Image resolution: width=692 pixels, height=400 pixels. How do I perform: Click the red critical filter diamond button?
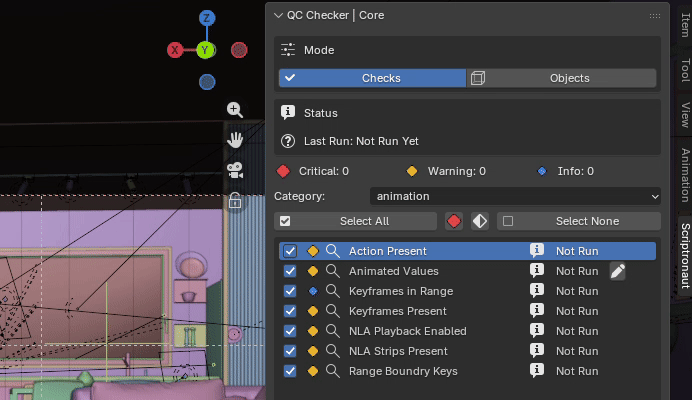(454, 221)
